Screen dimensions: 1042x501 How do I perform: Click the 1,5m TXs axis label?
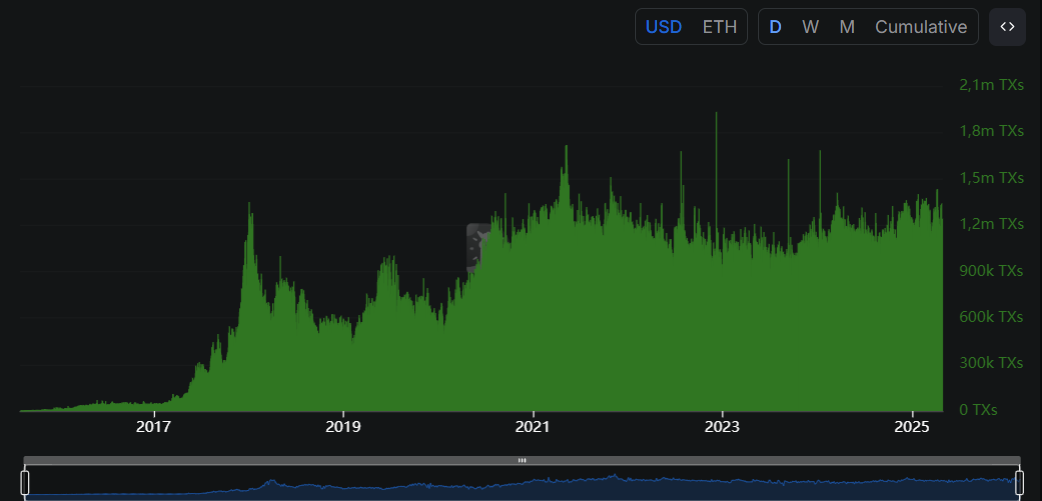coord(991,177)
